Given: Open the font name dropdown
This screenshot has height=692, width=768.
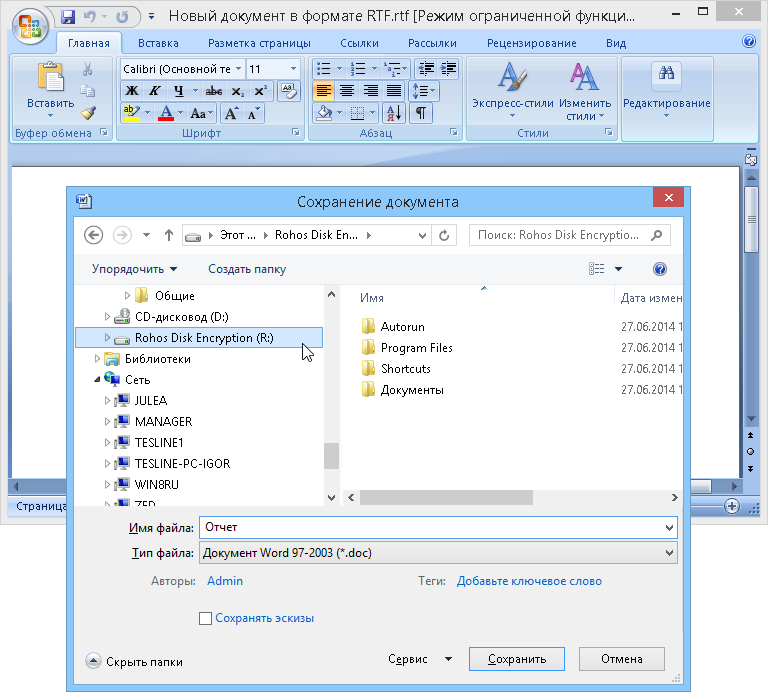Looking at the screenshot, I should click(x=238, y=69).
